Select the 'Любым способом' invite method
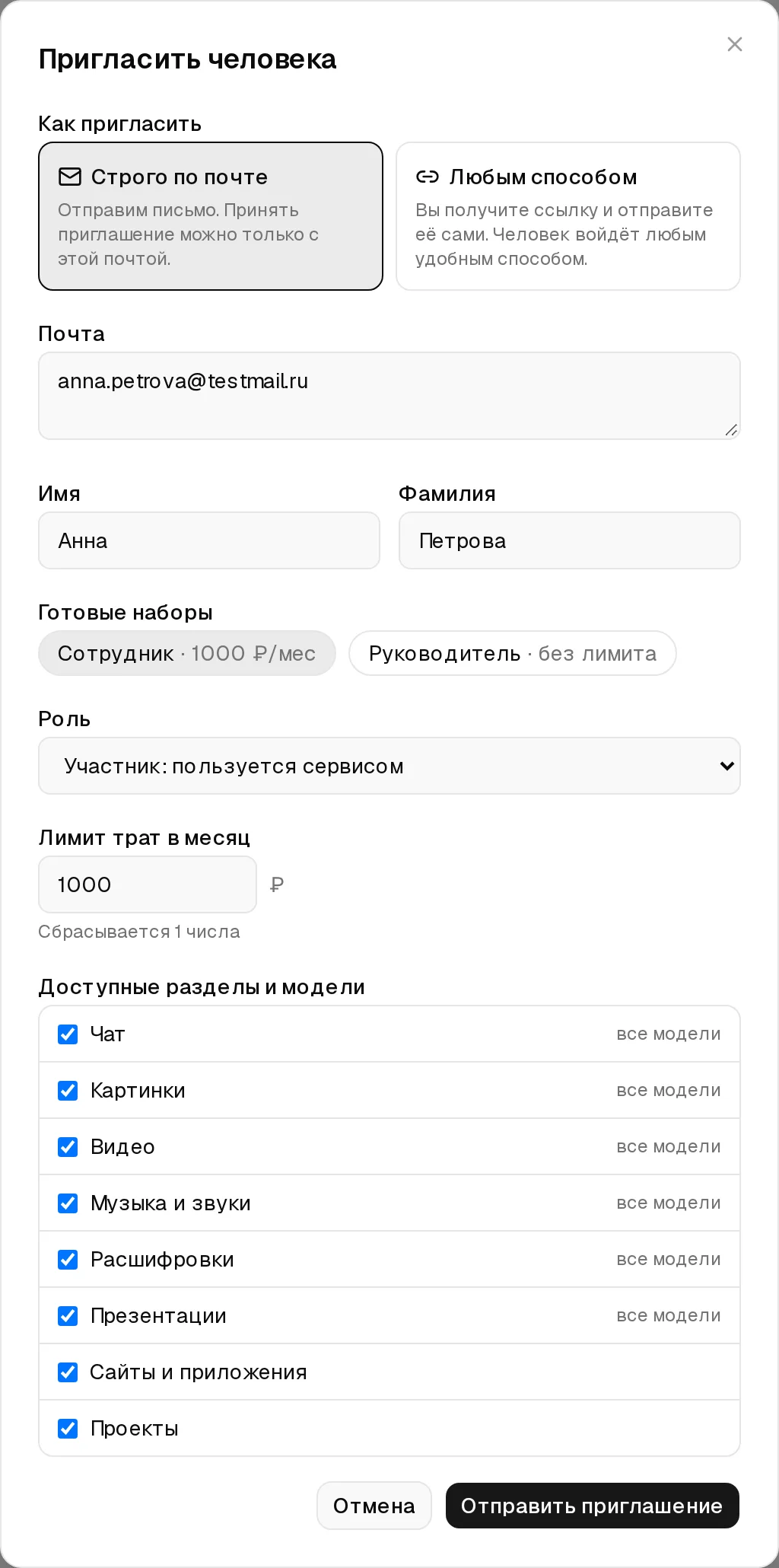The image size is (779, 1568). click(568, 216)
